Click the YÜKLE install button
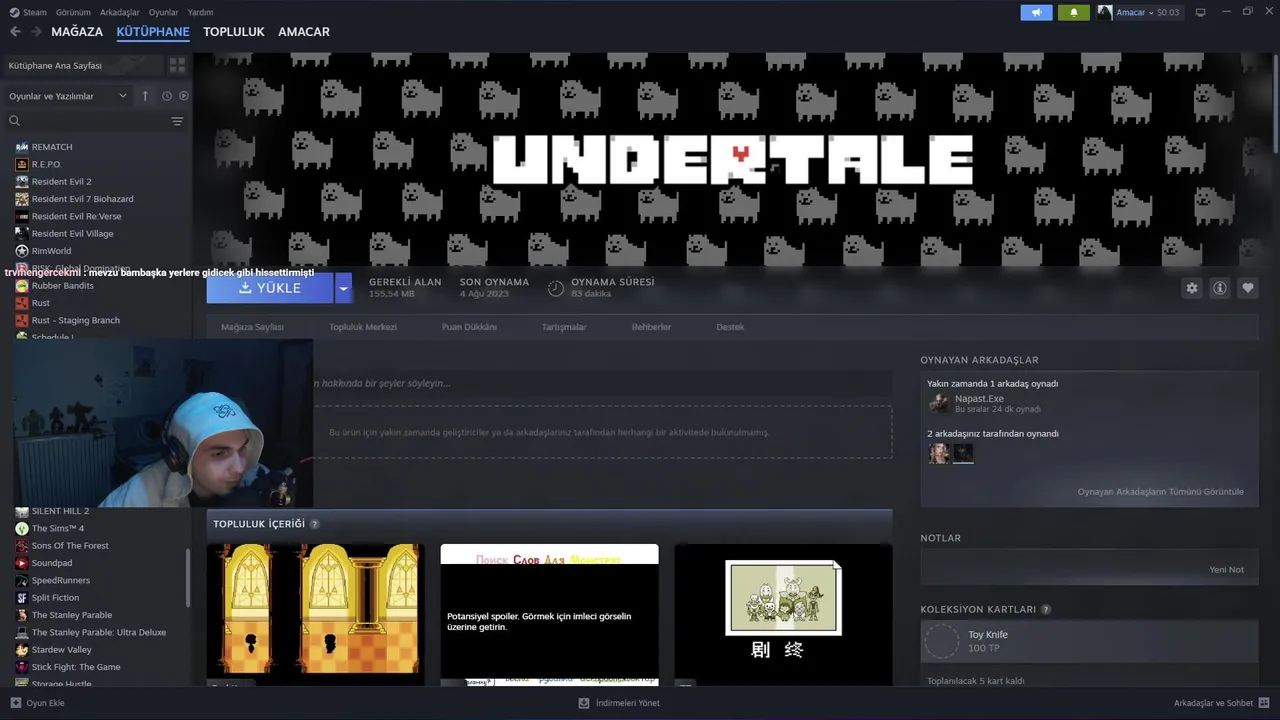Screen dimensions: 1280x720 270,288
